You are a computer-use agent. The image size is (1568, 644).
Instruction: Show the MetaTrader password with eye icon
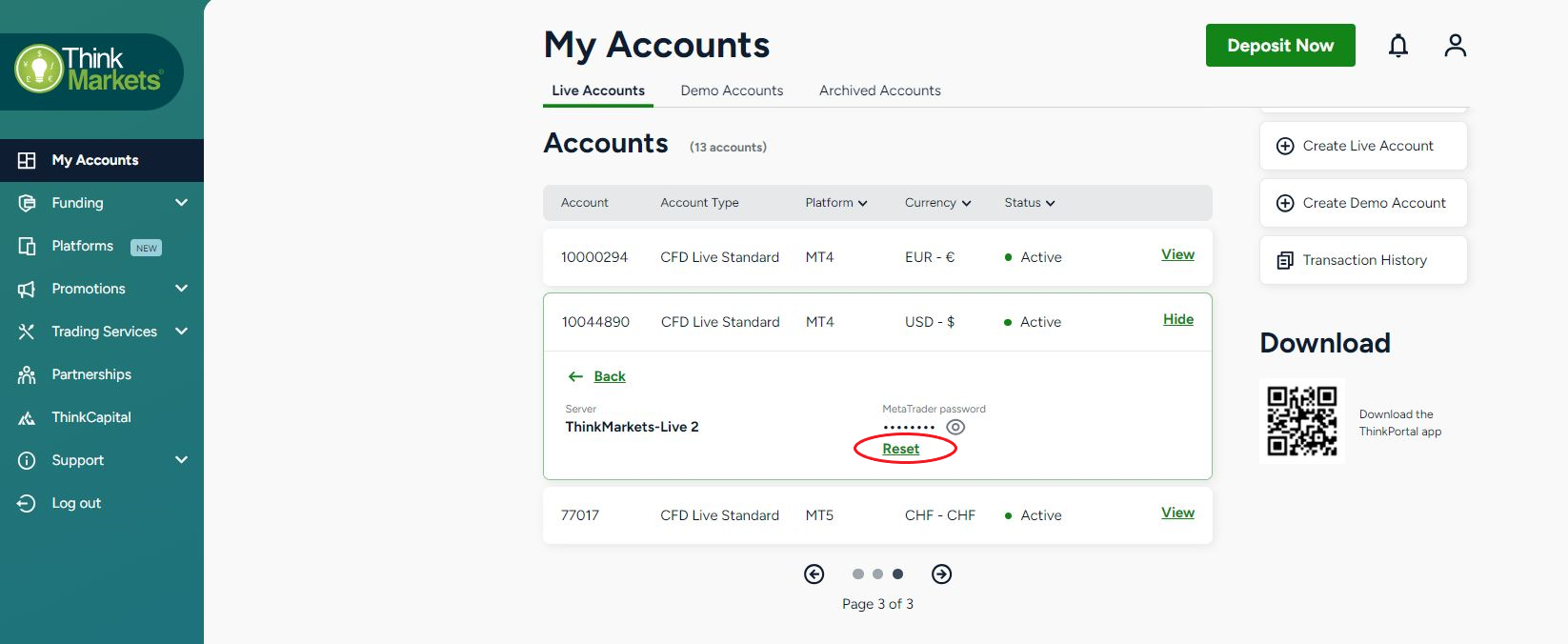coord(955,427)
